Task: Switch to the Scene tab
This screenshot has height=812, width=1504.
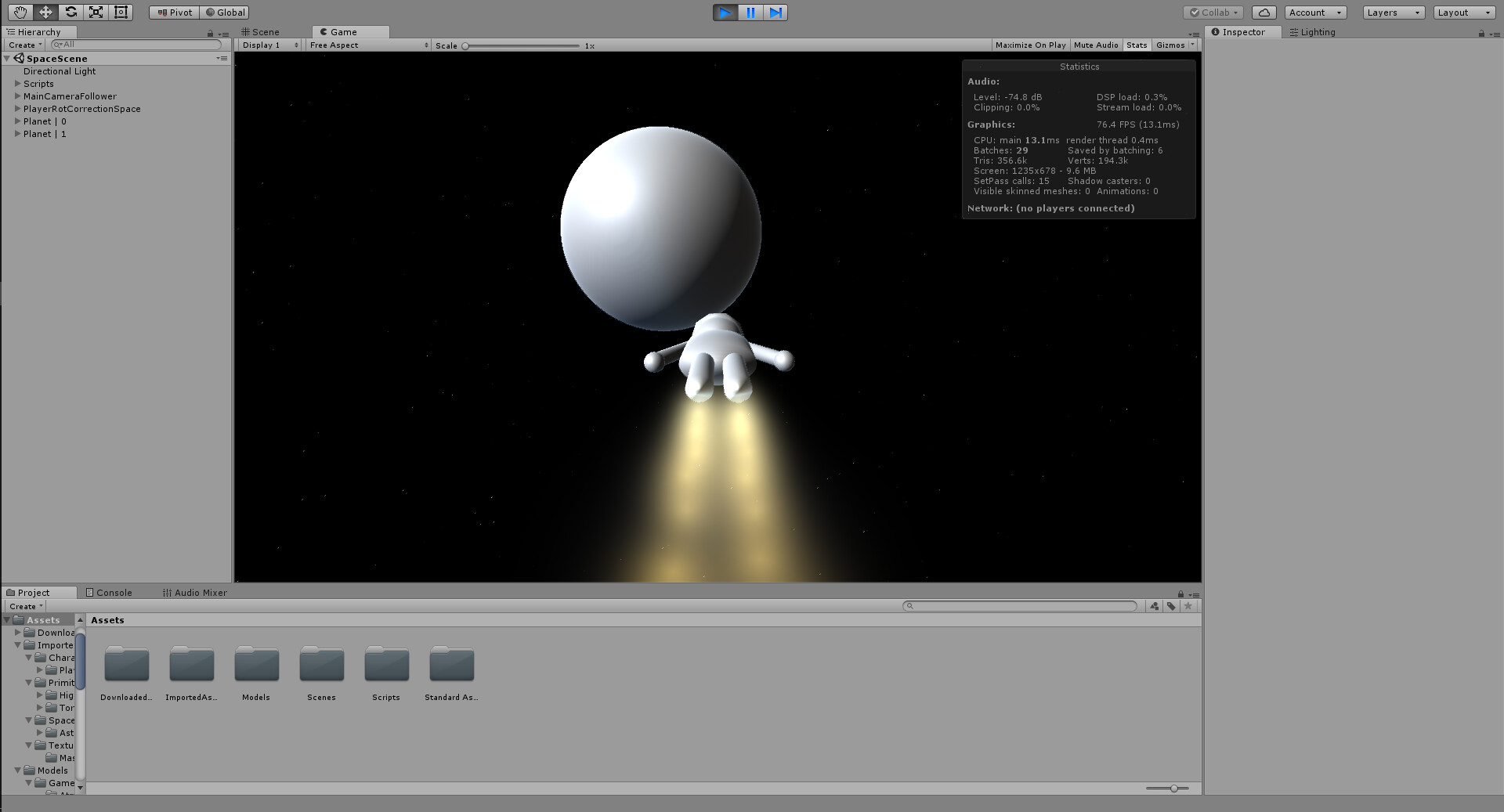Action: tap(262, 32)
